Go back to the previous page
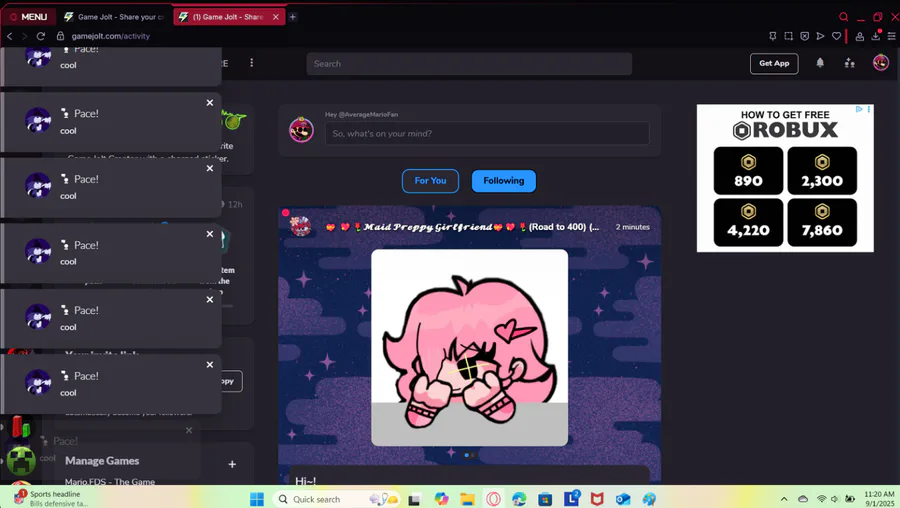Viewport: 900px width, 508px height. click(10, 36)
